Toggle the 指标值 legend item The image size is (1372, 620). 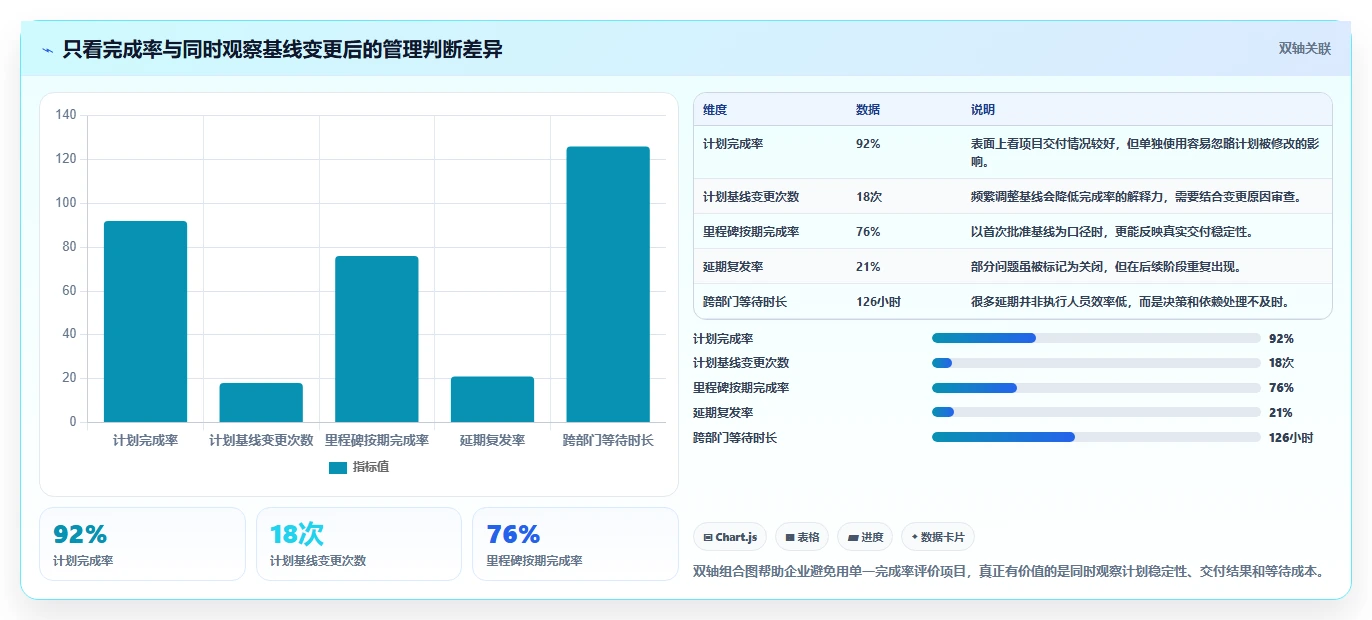pos(359,467)
